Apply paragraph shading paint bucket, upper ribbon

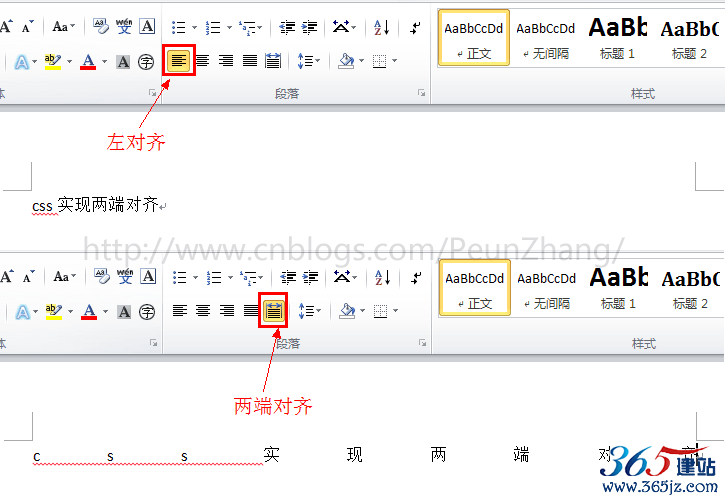(x=347, y=61)
